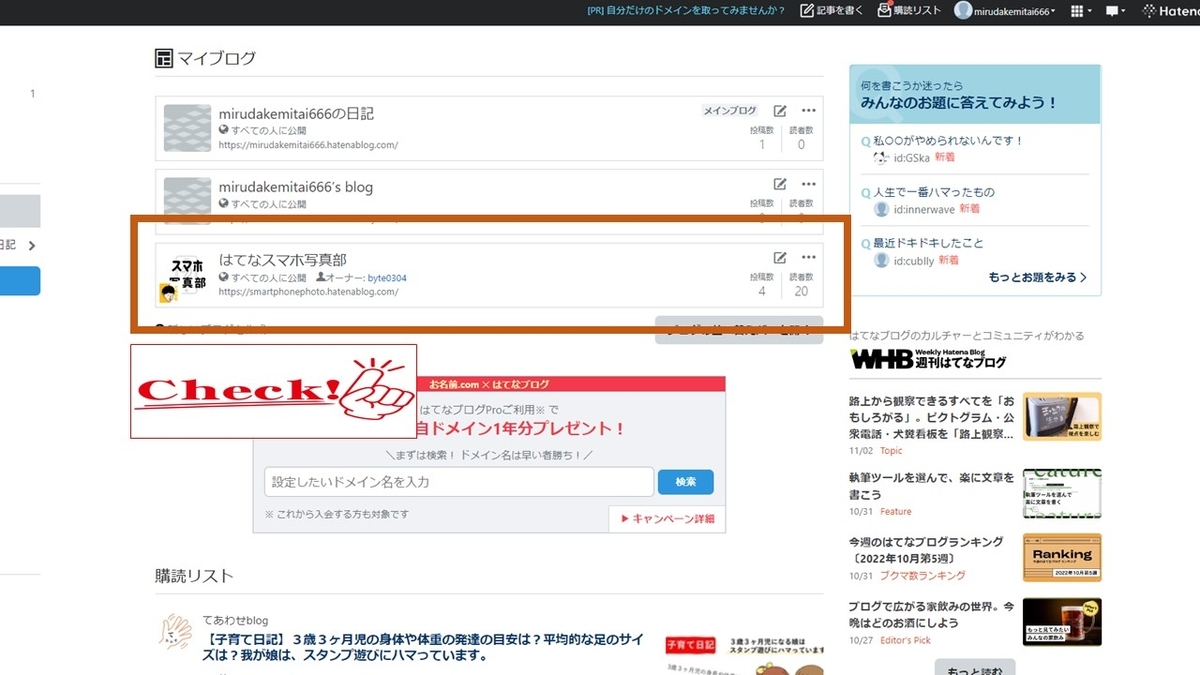Open 購読リスト in the top bar

click(908, 10)
